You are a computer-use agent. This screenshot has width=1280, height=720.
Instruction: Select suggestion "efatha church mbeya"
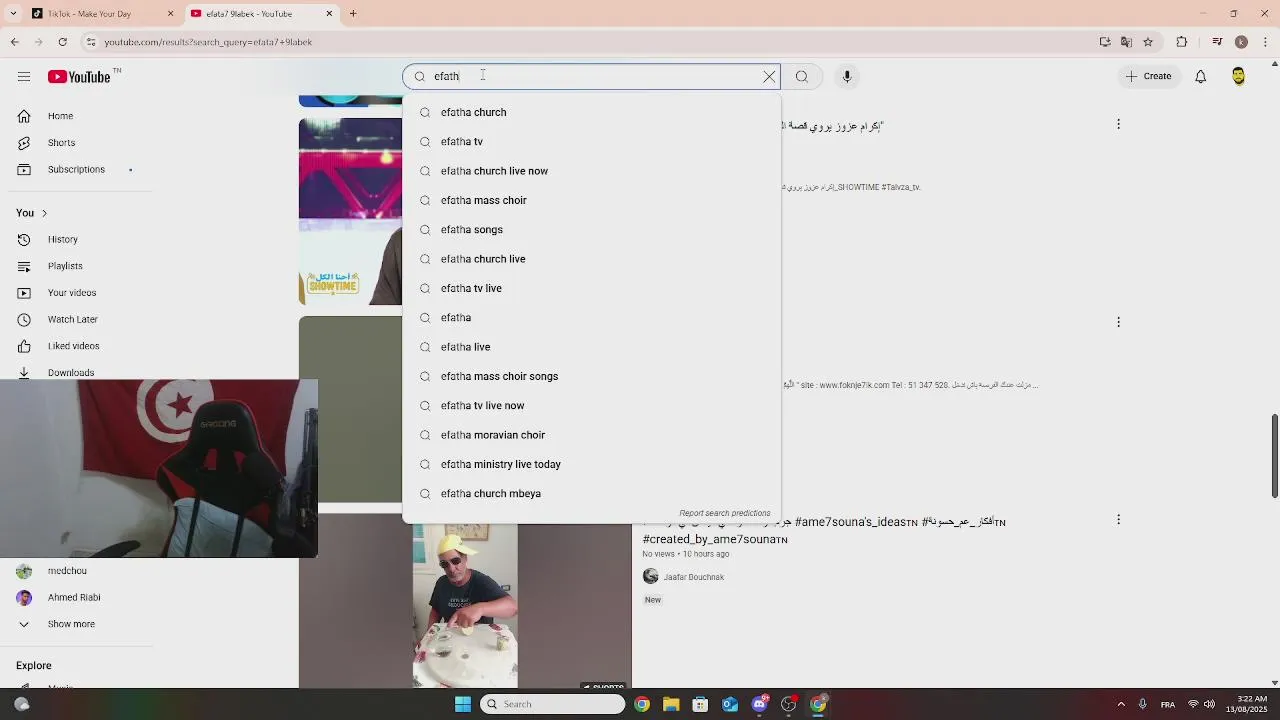point(591,493)
